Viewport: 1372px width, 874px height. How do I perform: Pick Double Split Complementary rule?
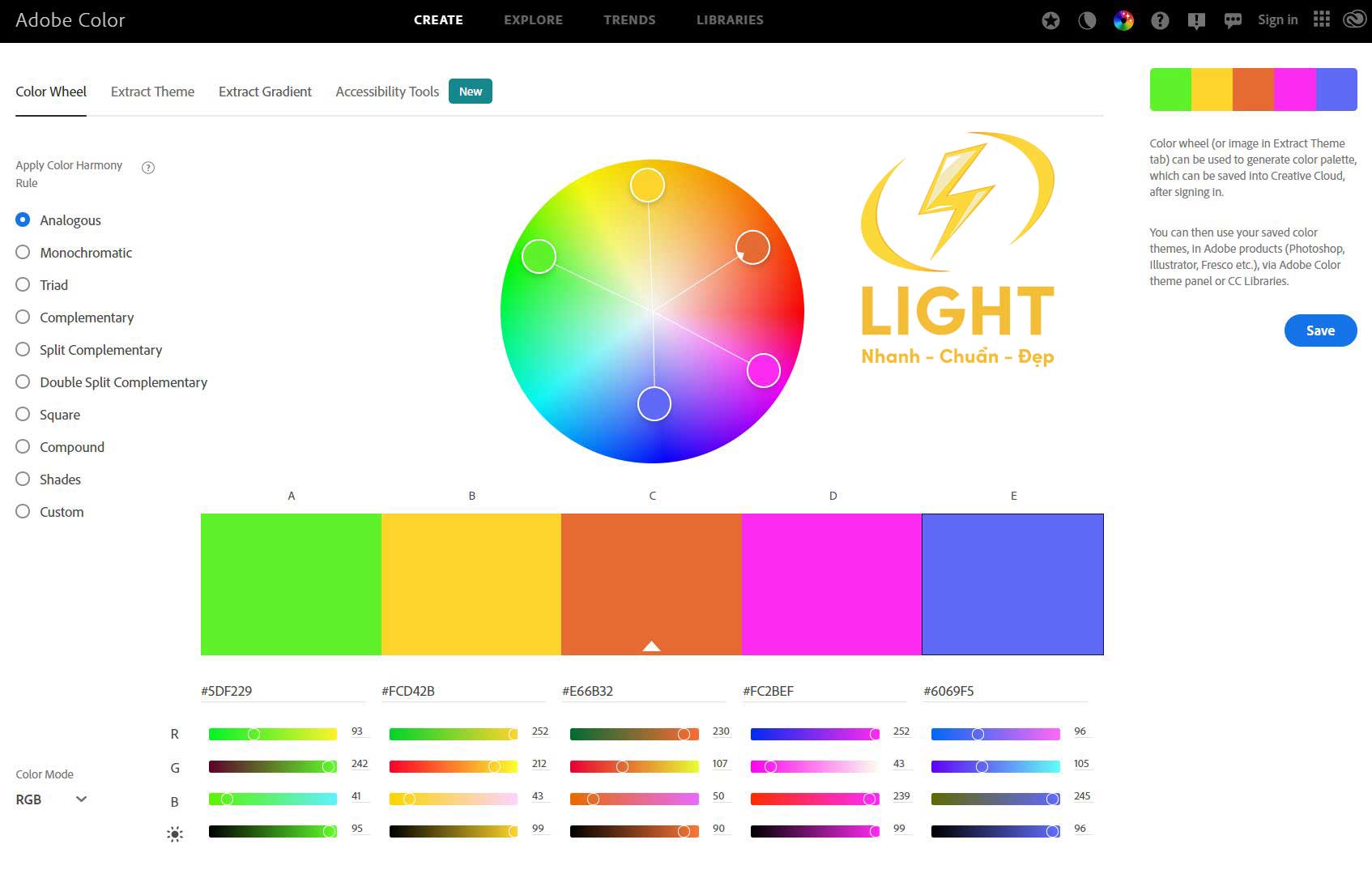(112, 382)
